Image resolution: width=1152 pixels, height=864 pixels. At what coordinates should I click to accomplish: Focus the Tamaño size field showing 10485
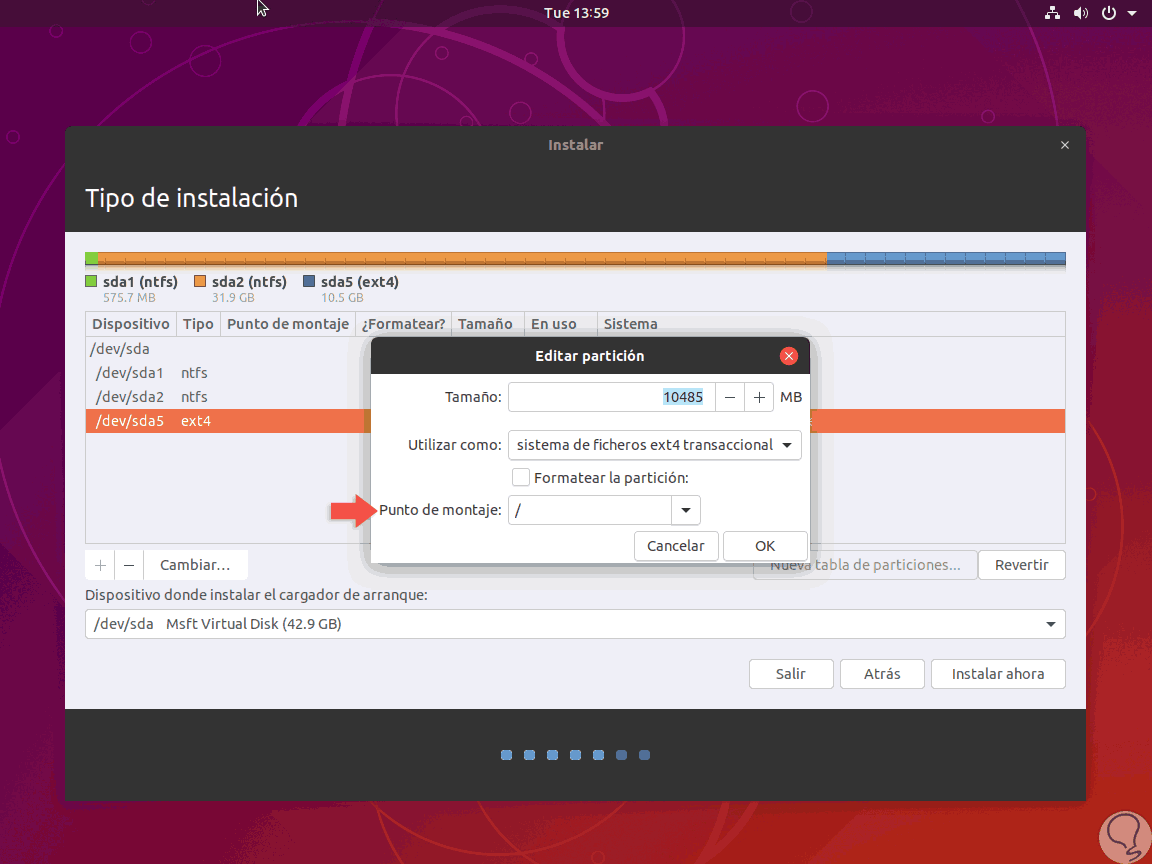611,397
